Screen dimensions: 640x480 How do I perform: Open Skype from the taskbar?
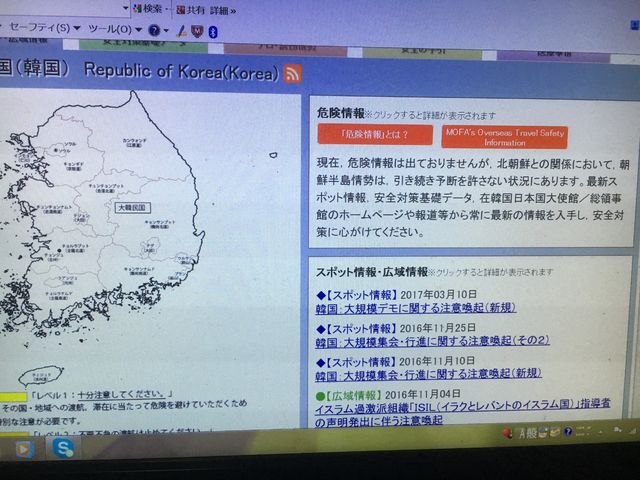(x=64, y=450)
